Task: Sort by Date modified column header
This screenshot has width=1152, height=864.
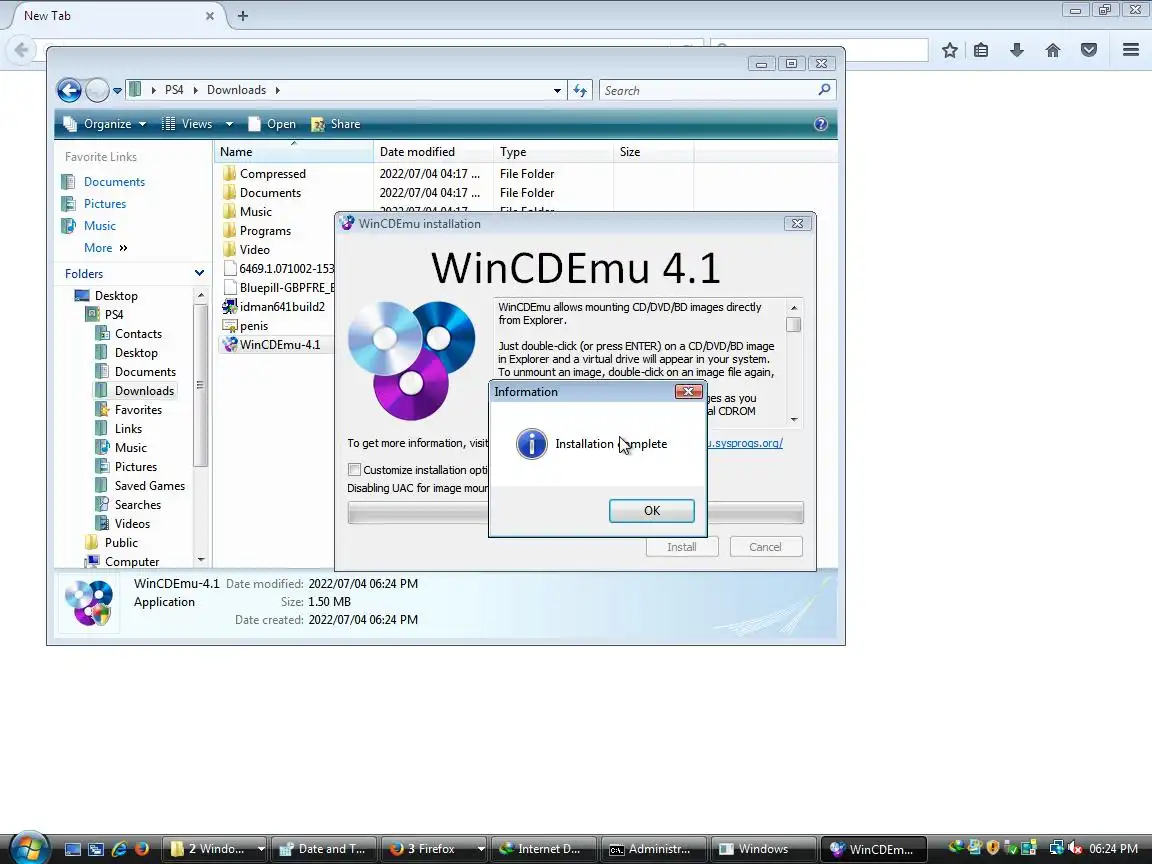Action: 433,152
